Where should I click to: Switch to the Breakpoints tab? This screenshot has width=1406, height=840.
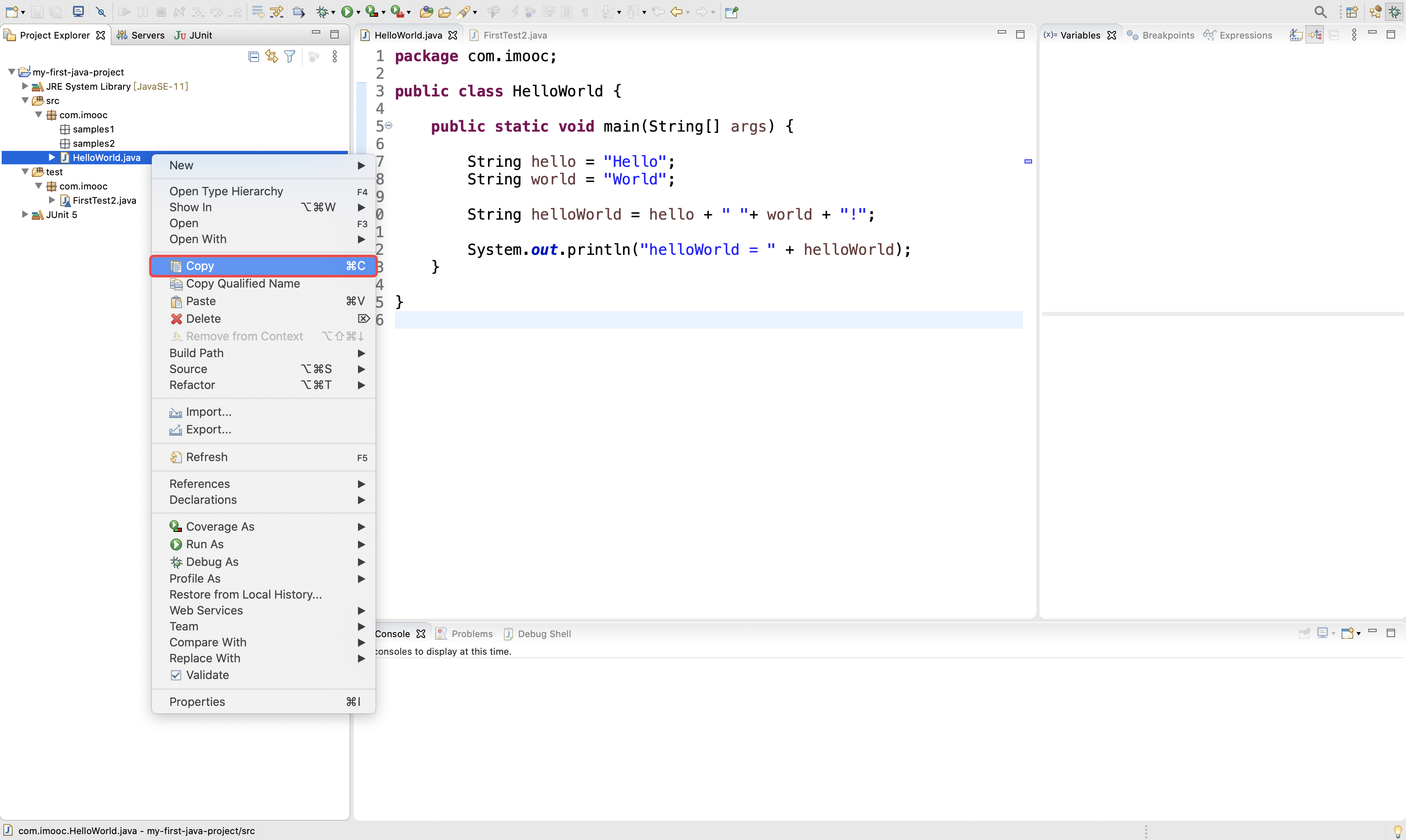point(1160,35)
